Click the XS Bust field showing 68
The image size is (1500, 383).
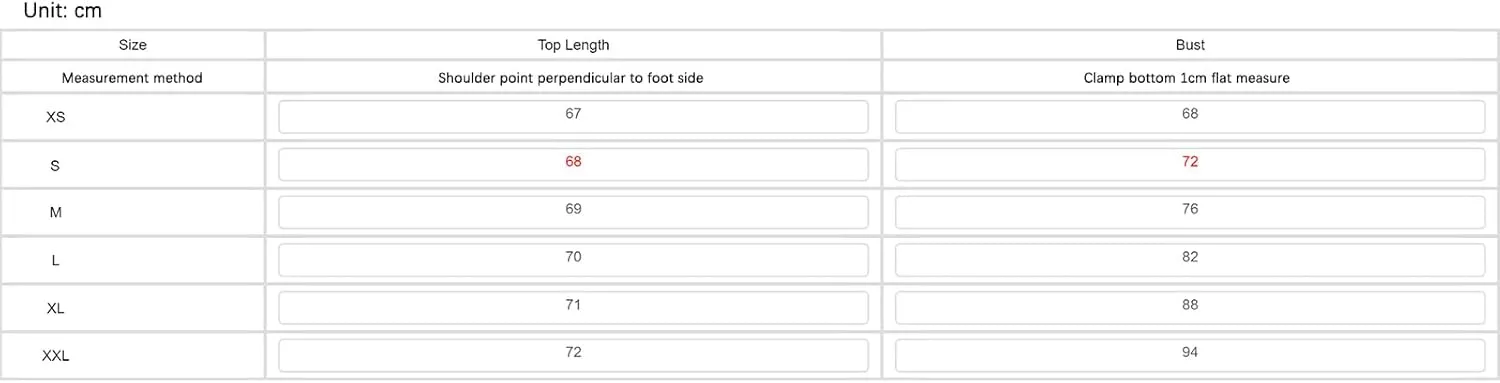[1190, 117]
